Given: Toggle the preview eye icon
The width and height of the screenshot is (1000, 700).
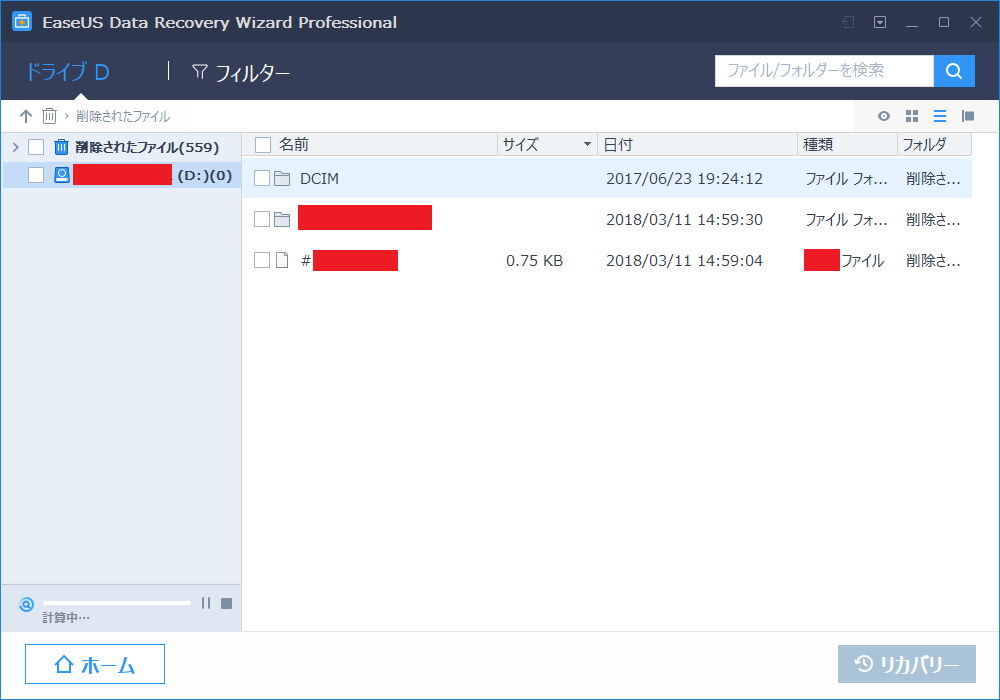Looking at the screenshot, I should coord(884,116).
